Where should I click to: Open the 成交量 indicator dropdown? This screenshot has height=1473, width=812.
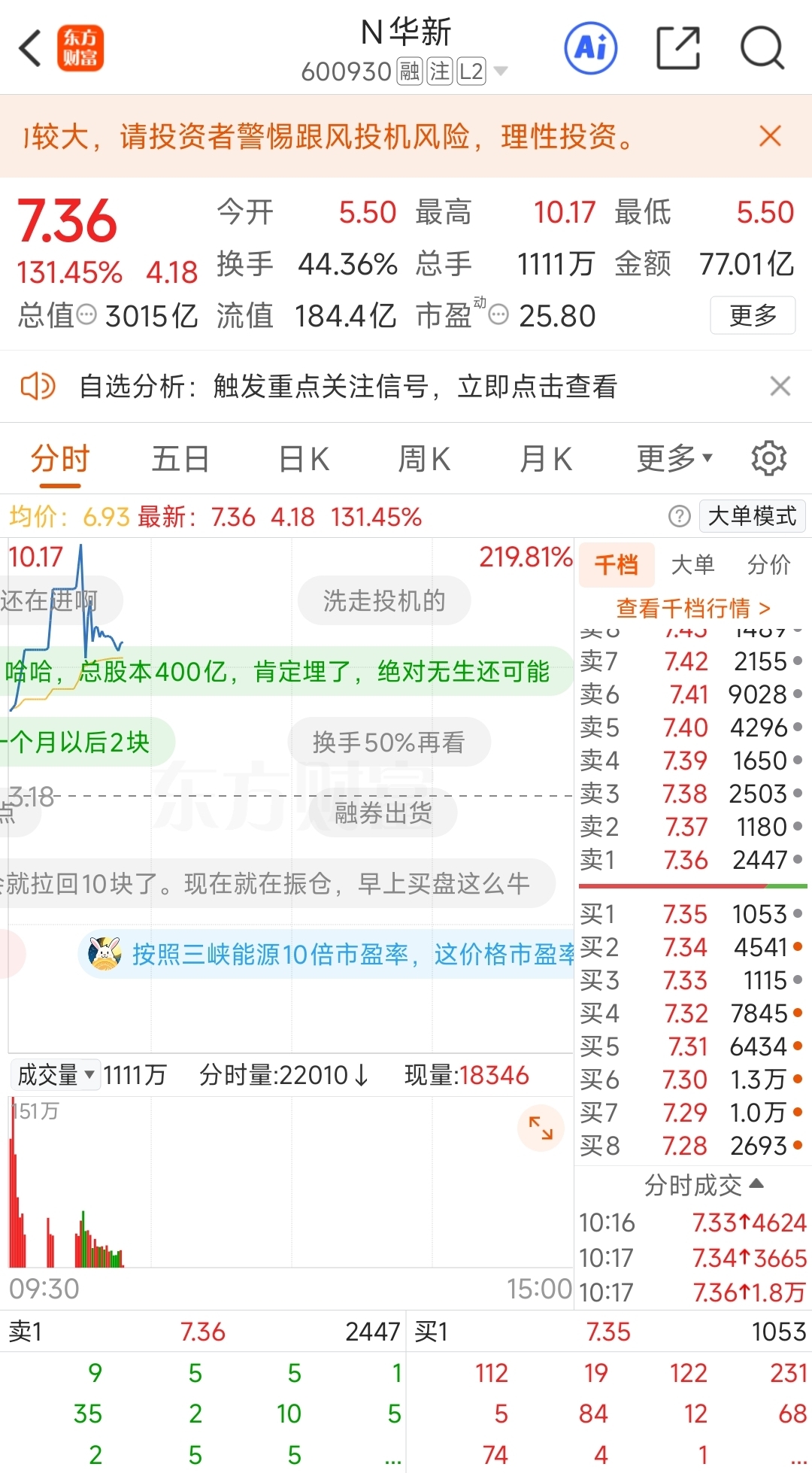coord(56,1075)
